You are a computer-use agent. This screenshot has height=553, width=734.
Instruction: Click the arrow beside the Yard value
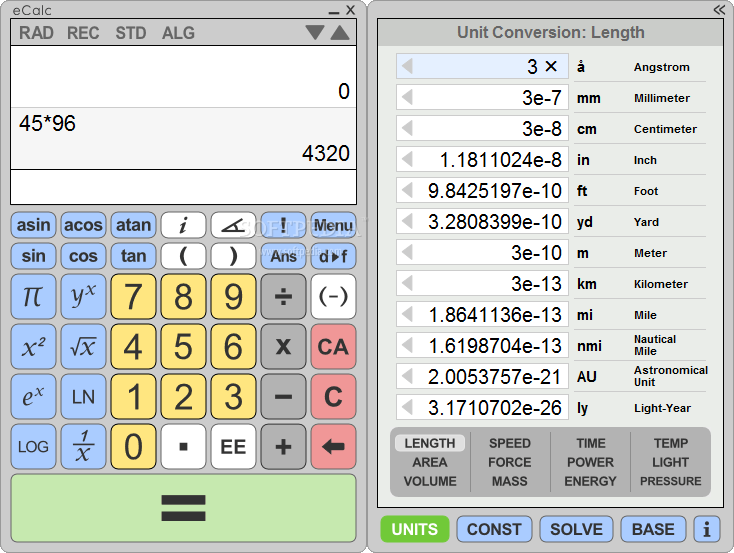(407, 221)
